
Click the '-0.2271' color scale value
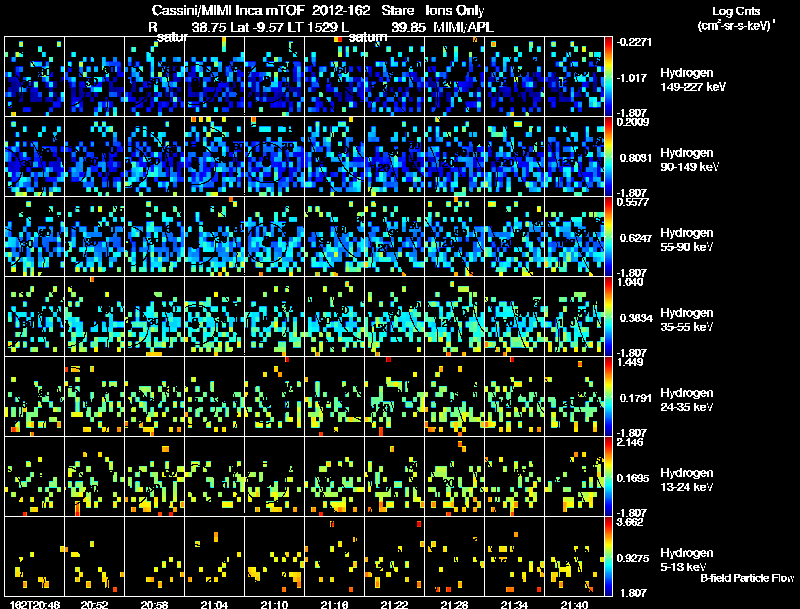click(634, 42)
